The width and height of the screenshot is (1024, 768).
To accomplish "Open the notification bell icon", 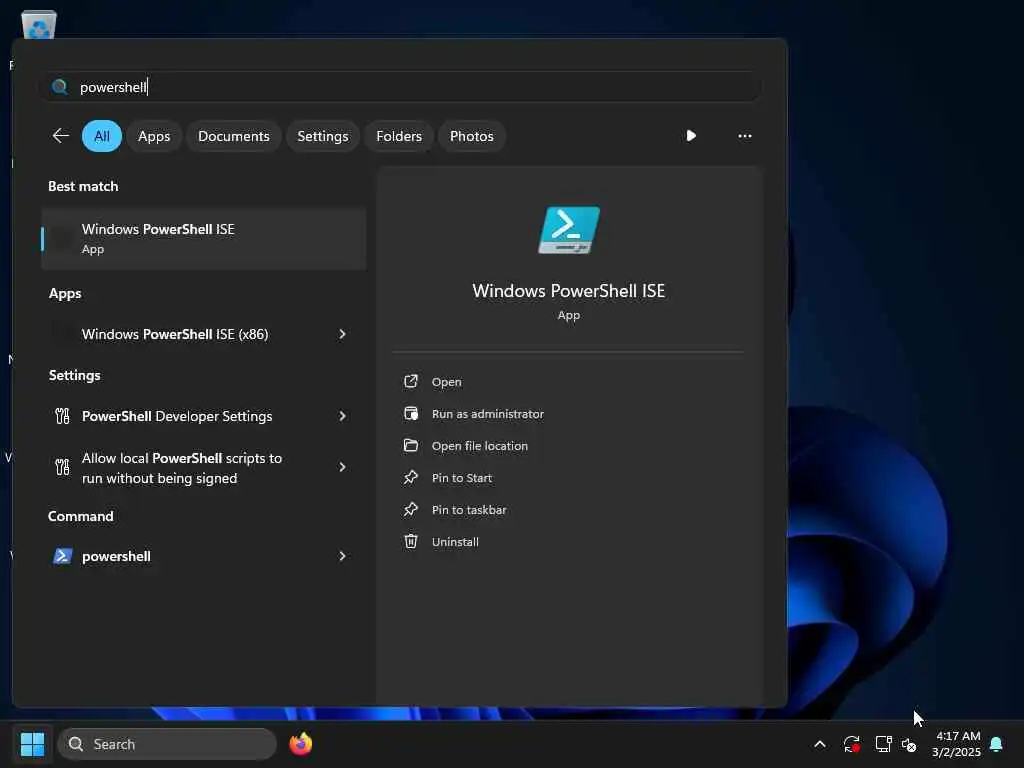I will pyautogui.click(x=997, y=744).
